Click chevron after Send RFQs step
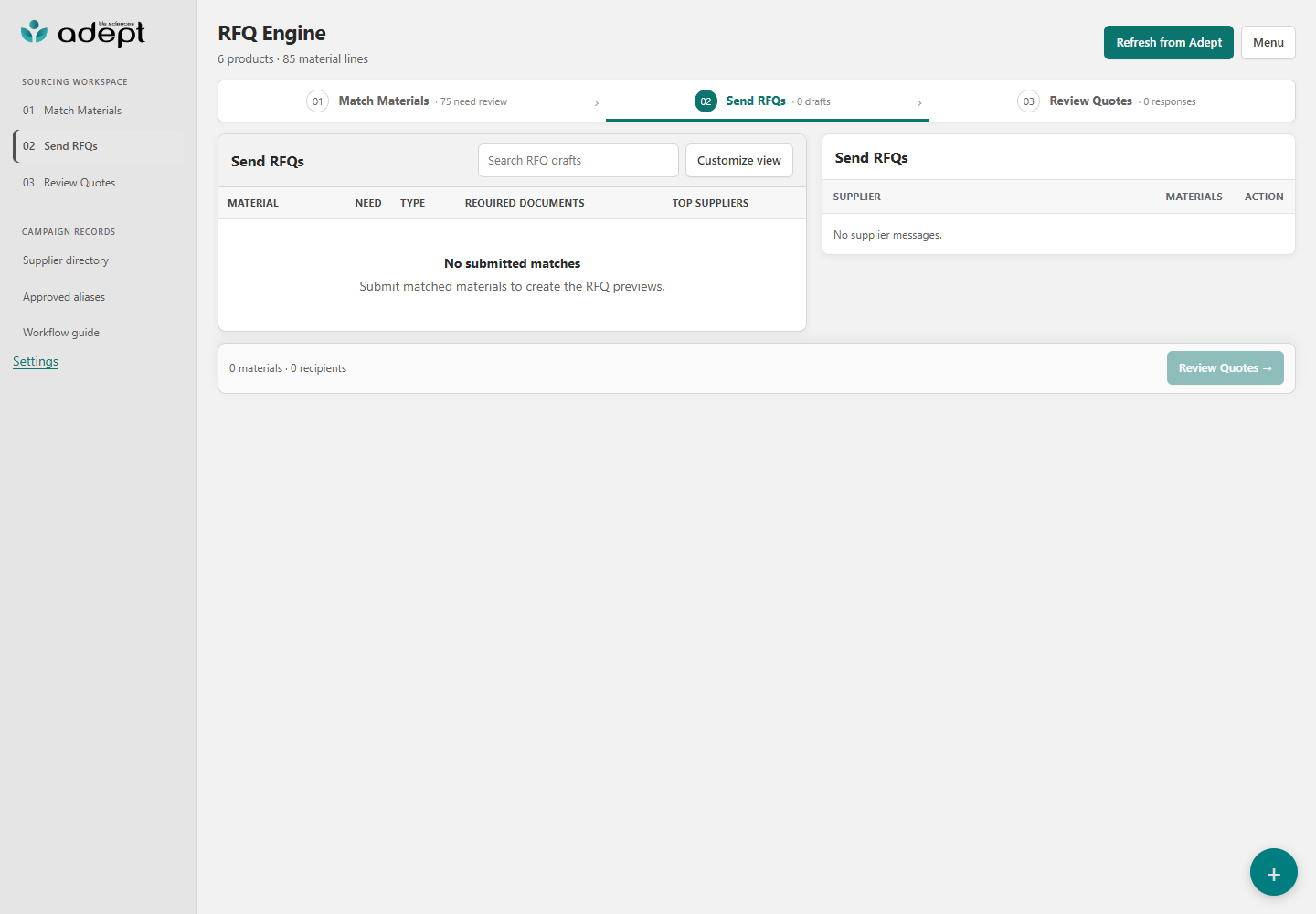 919,103
